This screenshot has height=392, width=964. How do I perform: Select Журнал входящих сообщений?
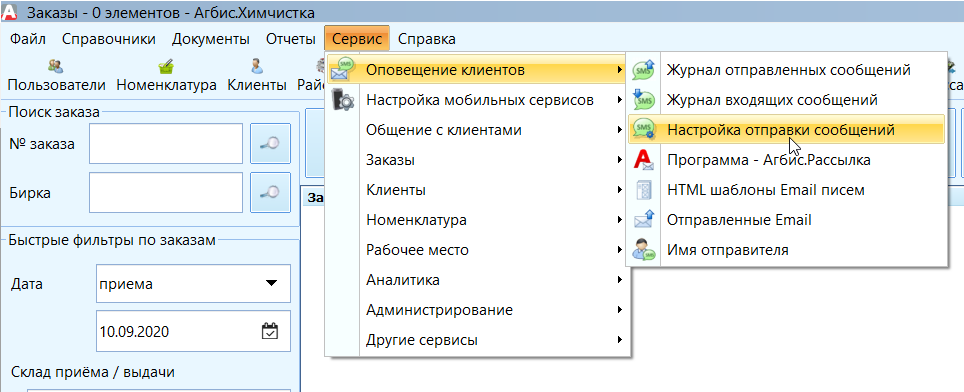[786, 100]
